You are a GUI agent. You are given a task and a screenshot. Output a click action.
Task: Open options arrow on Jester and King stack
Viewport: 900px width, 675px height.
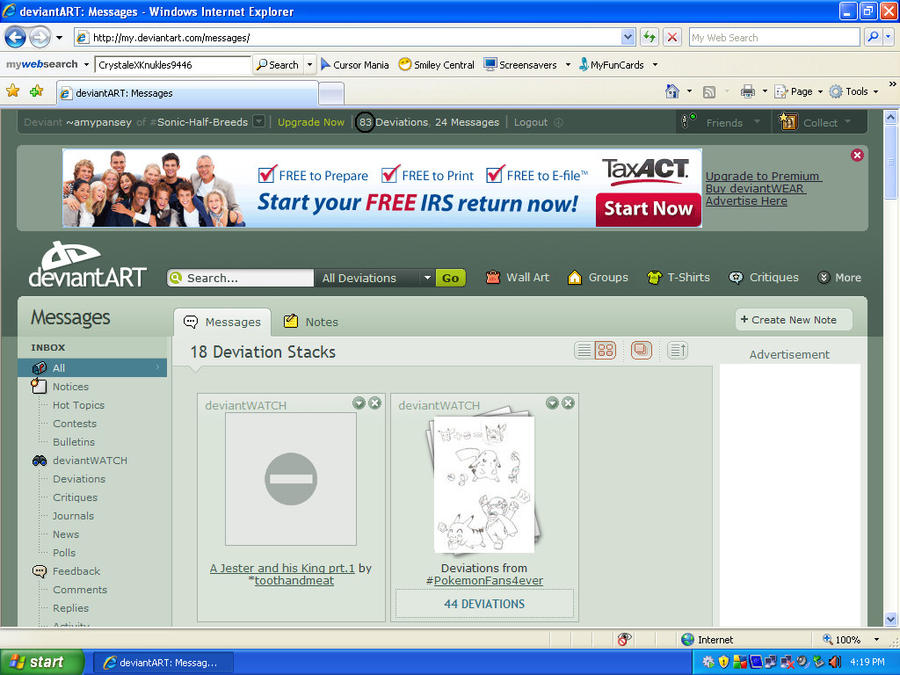coord(359,403)
